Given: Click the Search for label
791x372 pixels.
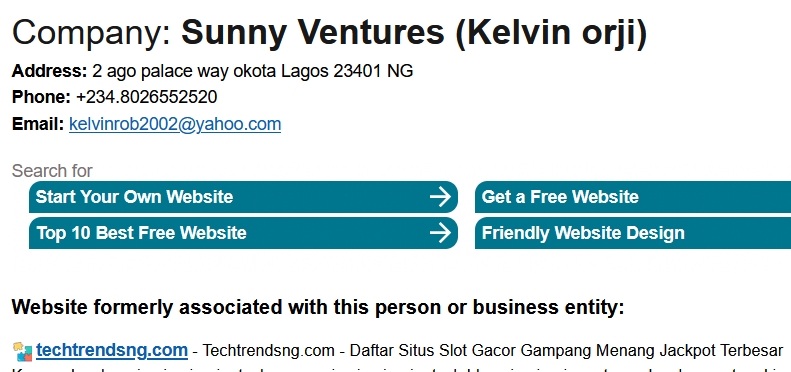Looking at the screenshot, I should pyautogui.click(x=52, y=171).
